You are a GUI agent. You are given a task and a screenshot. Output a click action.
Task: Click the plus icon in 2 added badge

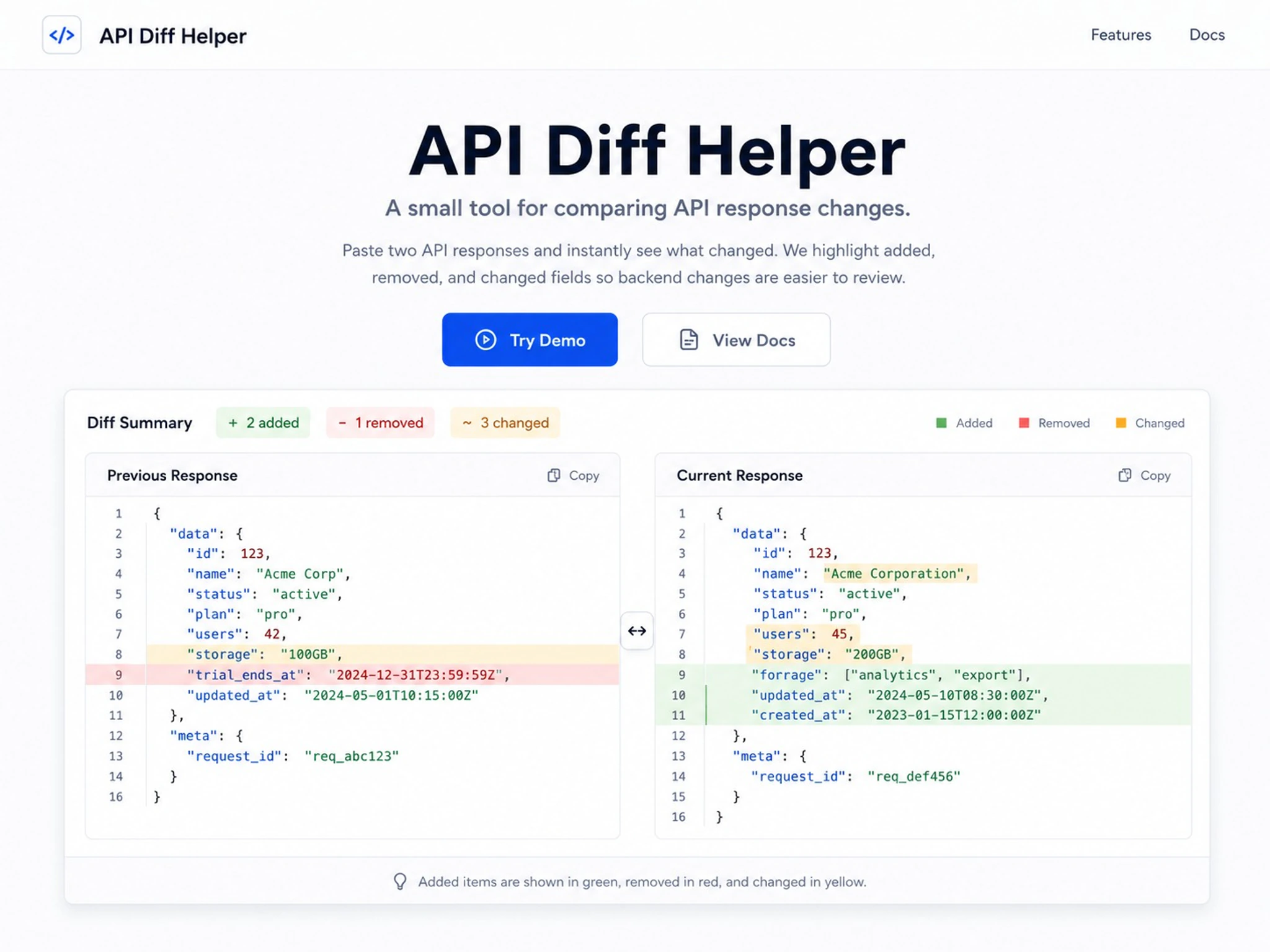[233, 423]
